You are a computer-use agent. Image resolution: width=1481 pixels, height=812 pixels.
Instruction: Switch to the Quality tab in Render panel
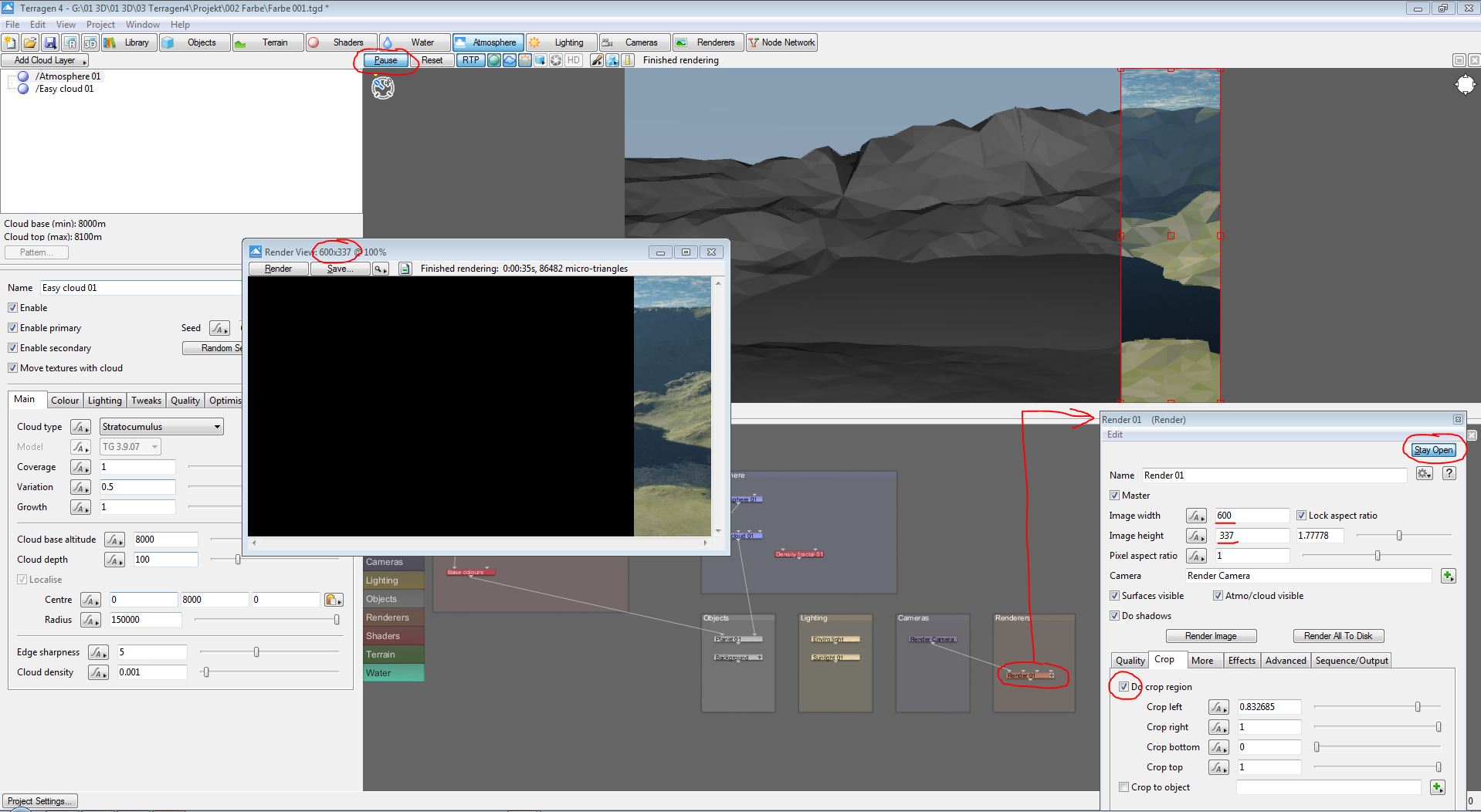(1130, 661)
